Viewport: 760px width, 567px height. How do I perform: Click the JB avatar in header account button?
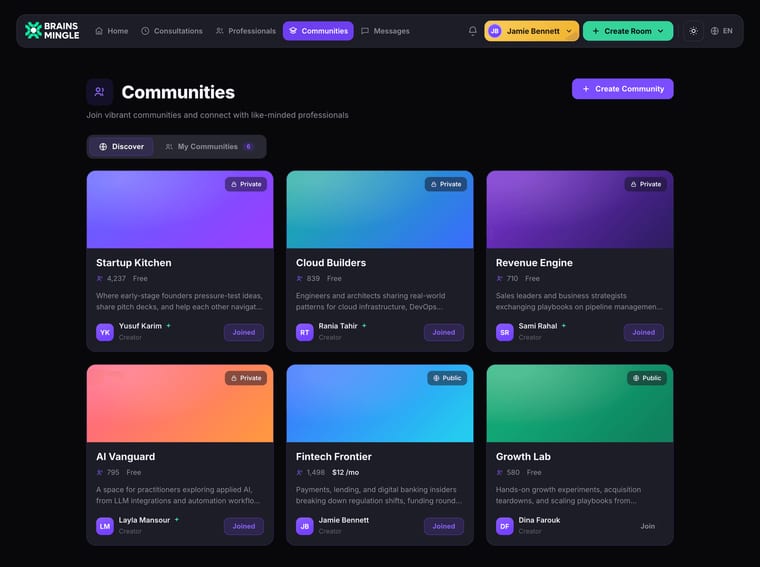pyautogui.click(x=494, y=31)
